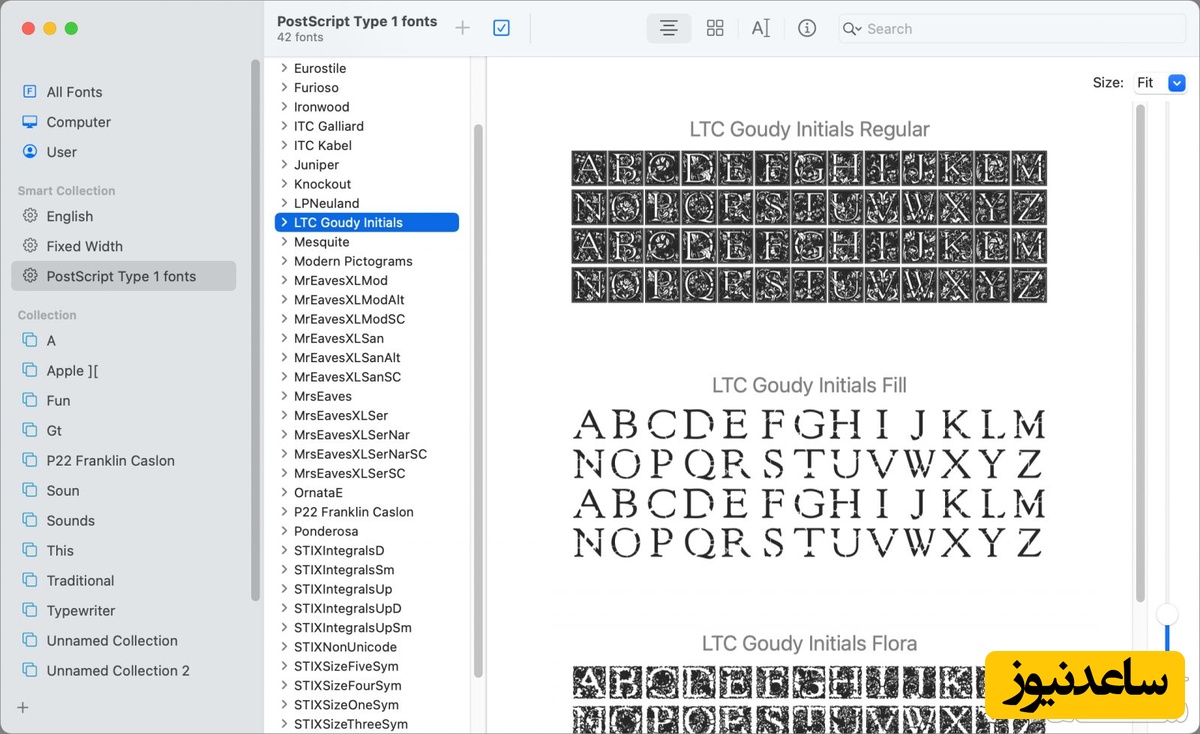Click the plus icon to add fonts
Screen dimensions: 1200x734
tap(462, 29)
